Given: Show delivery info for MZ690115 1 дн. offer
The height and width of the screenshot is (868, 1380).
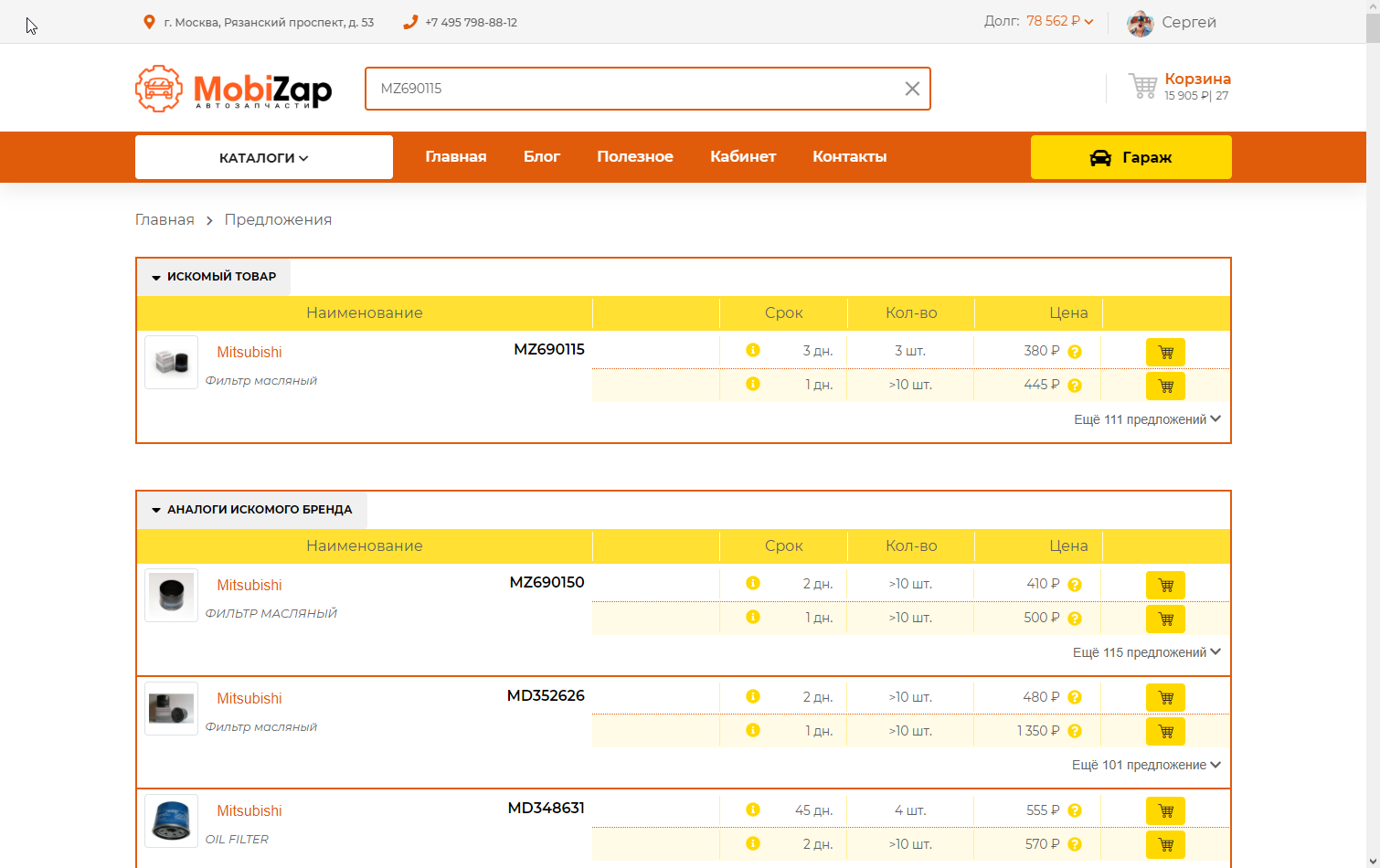Looking at the screenshot, I should (x=753, y=384).
